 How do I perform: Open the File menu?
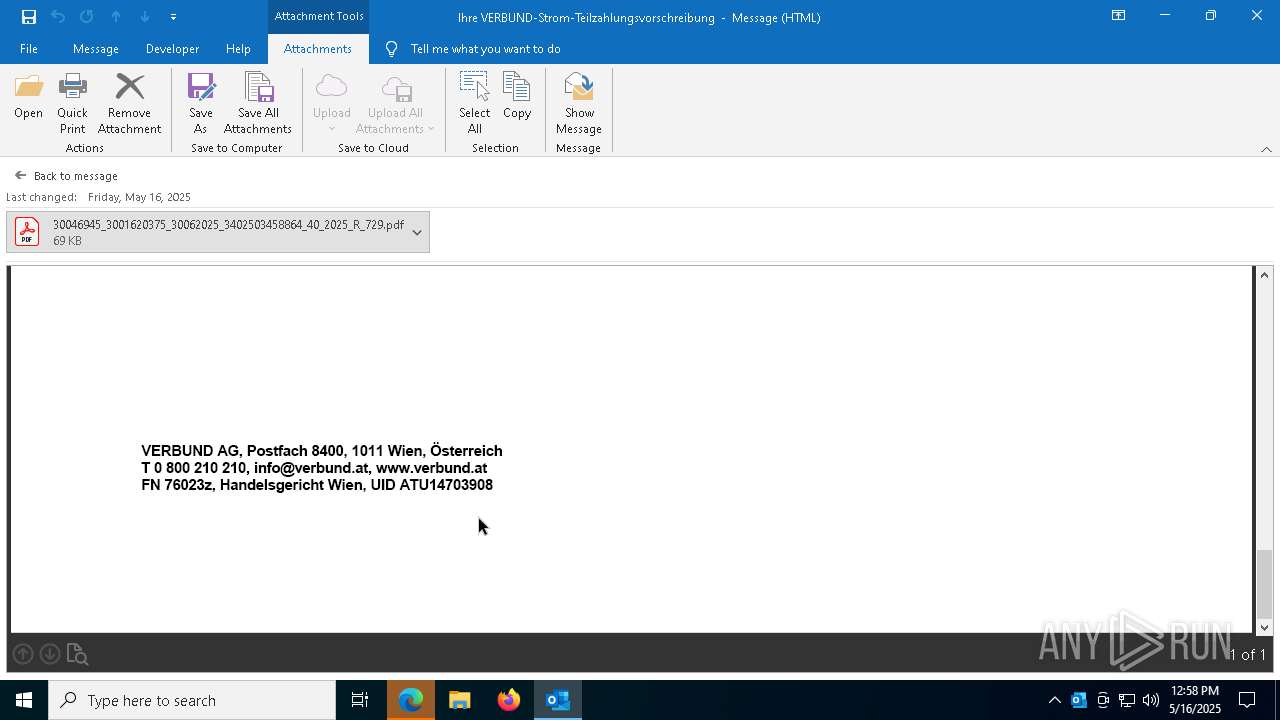point(29,49)
